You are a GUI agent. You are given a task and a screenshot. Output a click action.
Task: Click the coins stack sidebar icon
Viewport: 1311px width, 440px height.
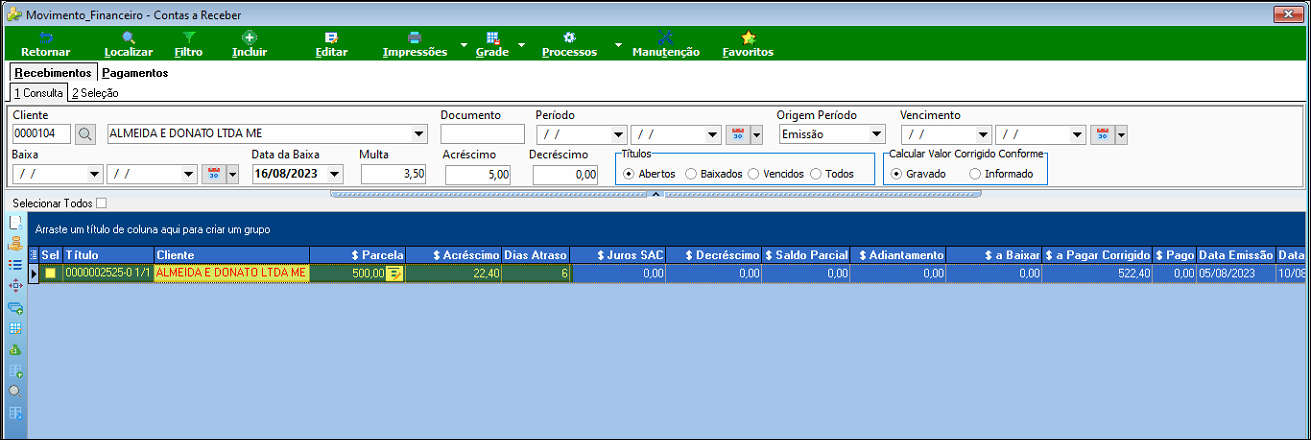pos(15,243)
